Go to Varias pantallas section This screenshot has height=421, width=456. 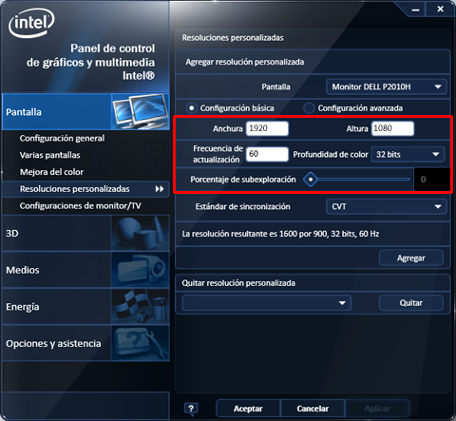50,155
